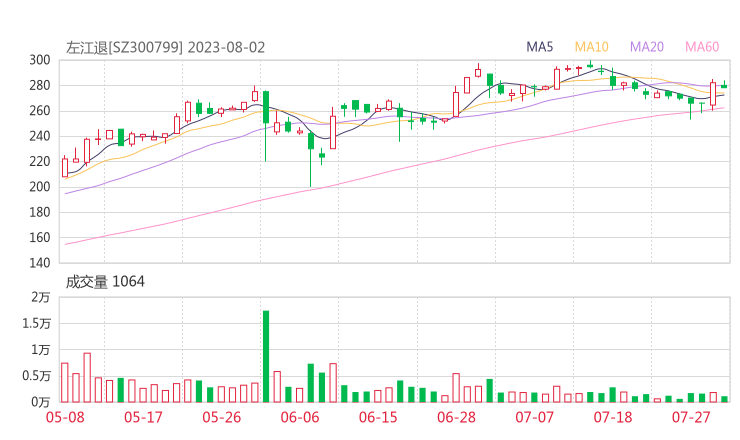740x440 pixels.
Task: Click the 0.5万 volume axis label
Action: 36,376
